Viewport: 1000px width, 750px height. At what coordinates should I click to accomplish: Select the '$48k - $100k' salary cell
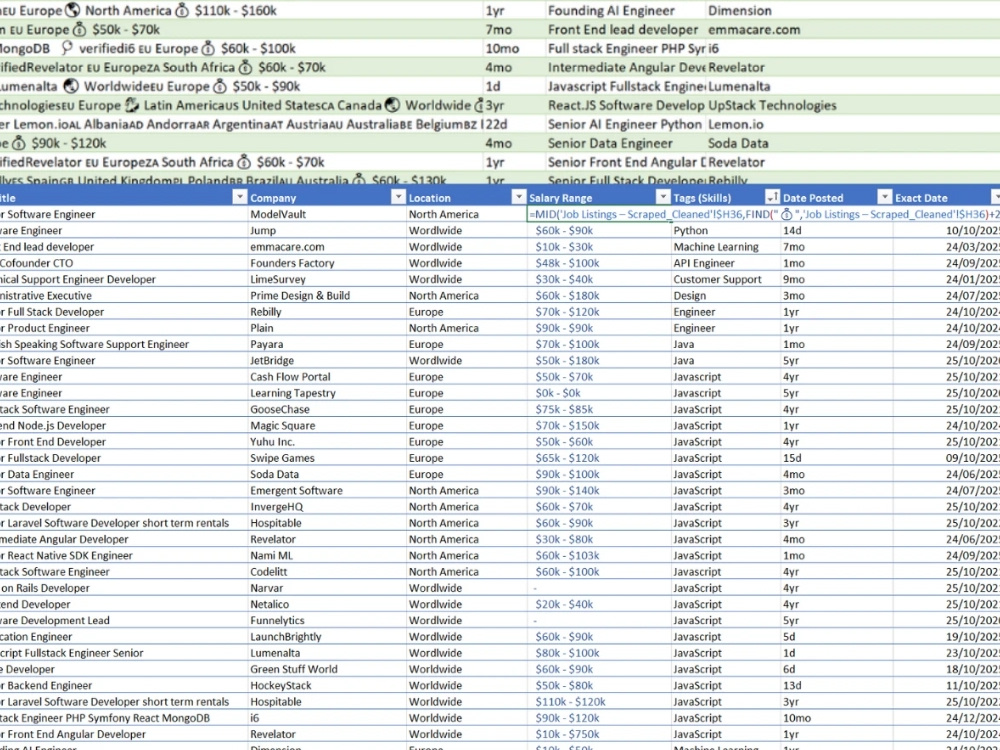pyautogui.click(x=599, y=263)
